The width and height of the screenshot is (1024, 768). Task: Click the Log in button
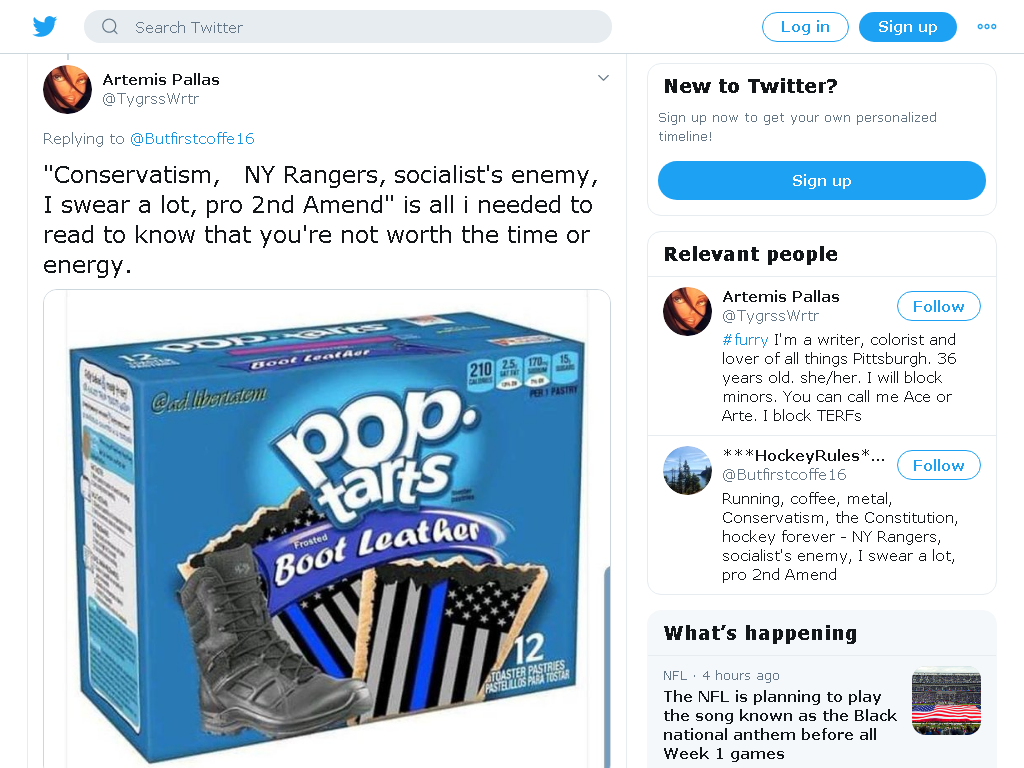[805, 27]
